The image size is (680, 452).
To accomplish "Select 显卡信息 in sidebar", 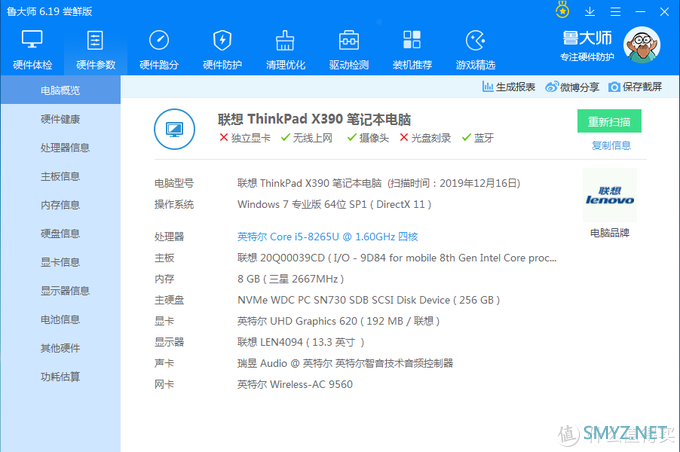I will (60, 262).
